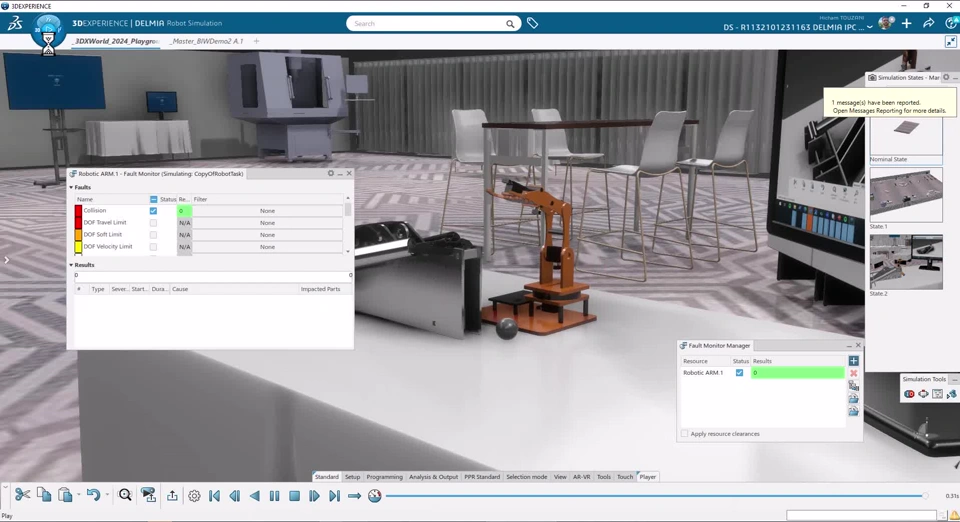Click the share/export upload icon
Image resolution: width=960 pixels, height=522 pixels.
coord(173,496)
